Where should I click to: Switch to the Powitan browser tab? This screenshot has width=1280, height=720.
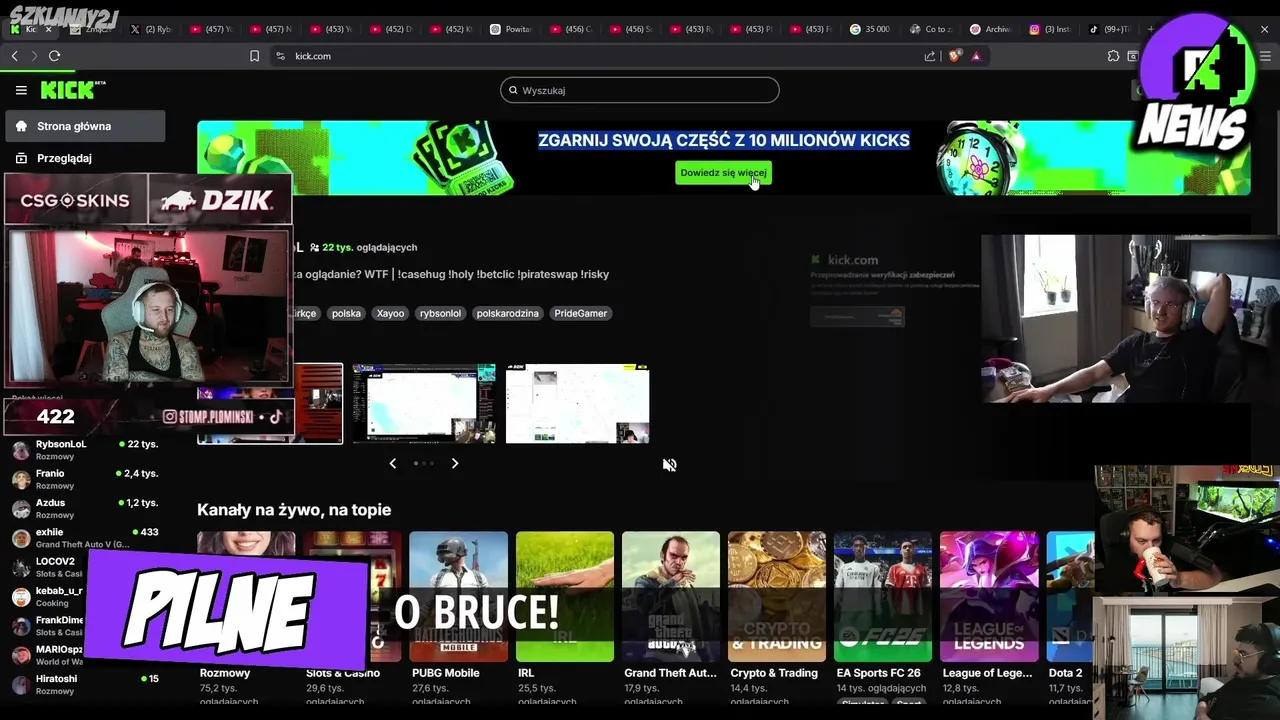tap(511, 29)
